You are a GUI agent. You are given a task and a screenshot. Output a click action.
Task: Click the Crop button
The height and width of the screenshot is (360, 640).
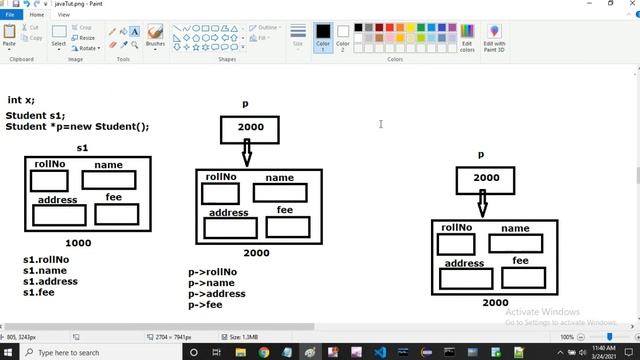(x=82, y=27)
